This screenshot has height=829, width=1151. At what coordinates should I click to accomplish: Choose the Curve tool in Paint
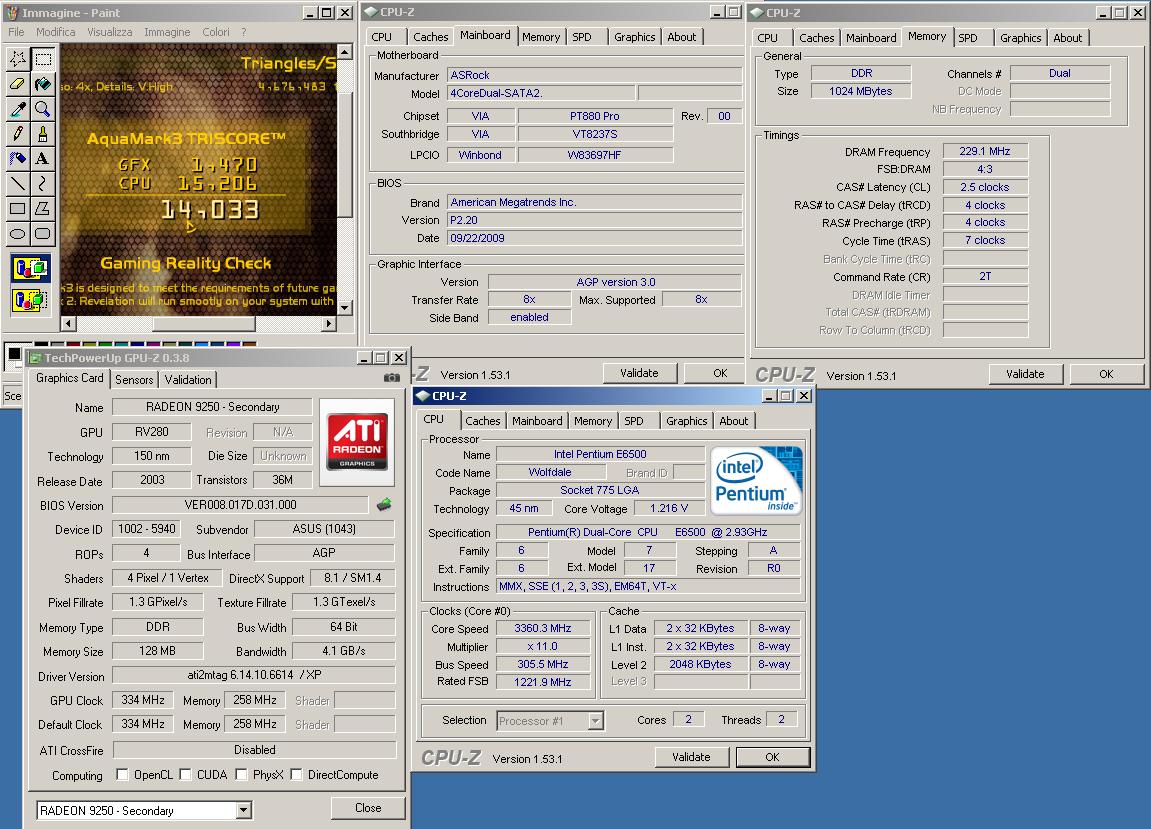tap(43, 184)
